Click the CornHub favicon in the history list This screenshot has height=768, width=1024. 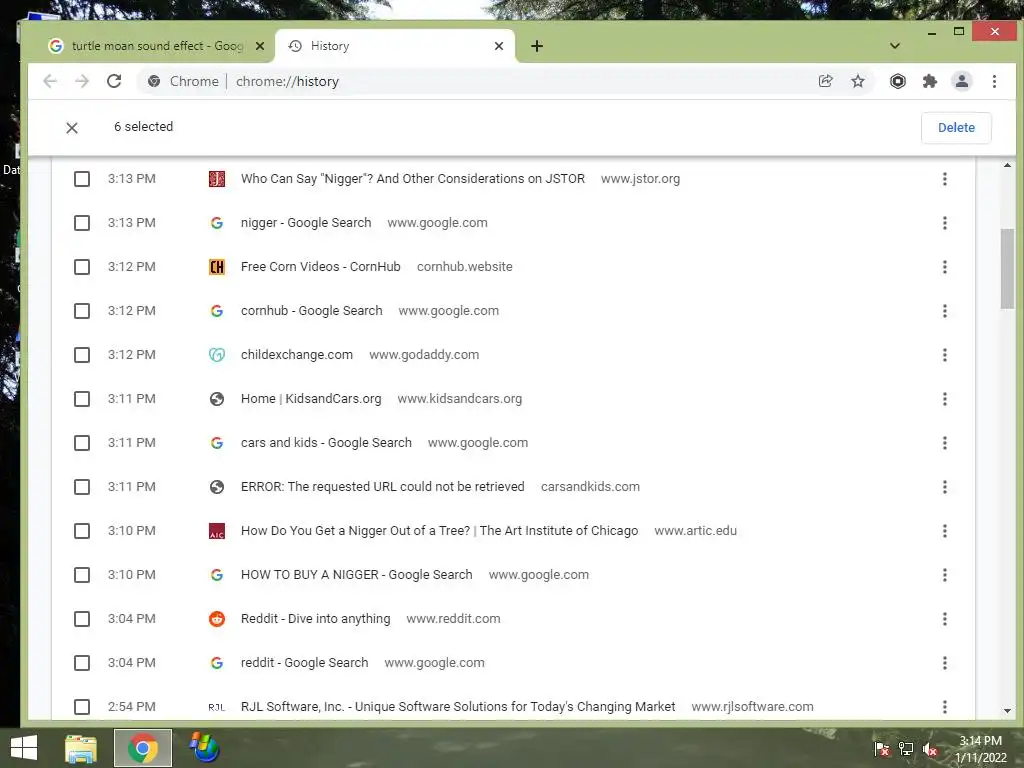[x=217, y=267]
